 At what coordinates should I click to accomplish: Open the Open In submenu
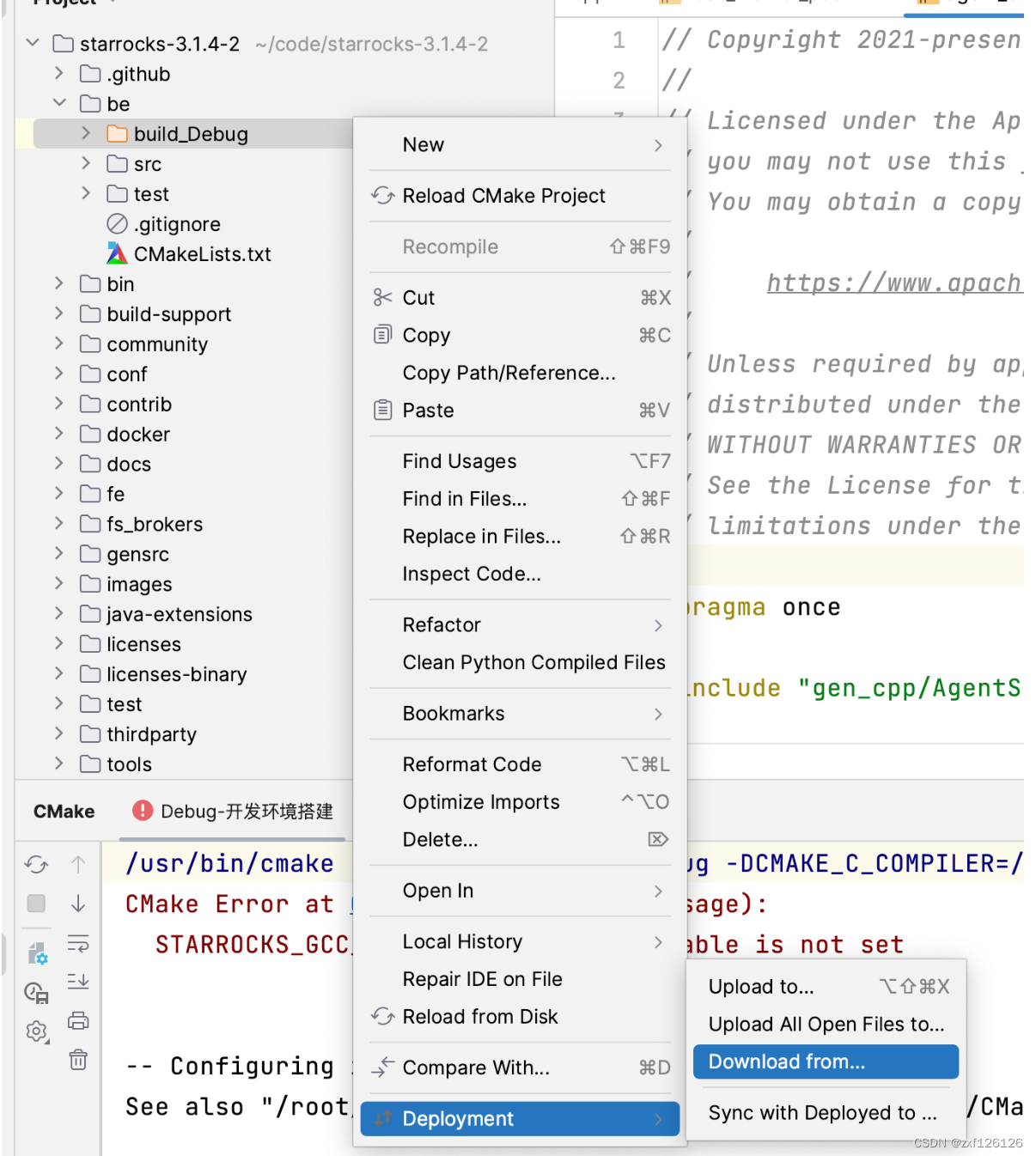click(520, 891)
